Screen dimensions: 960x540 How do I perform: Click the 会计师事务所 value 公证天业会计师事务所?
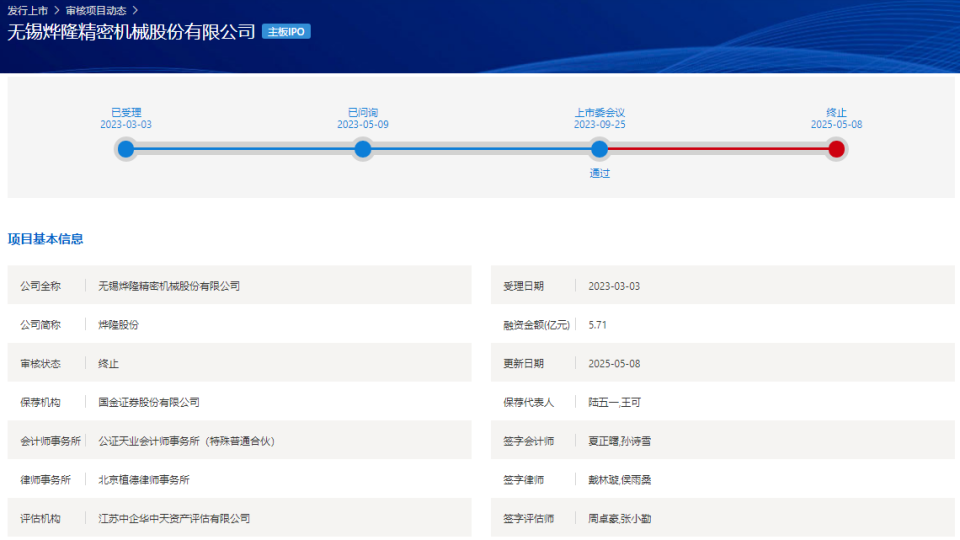coord(186,441)
